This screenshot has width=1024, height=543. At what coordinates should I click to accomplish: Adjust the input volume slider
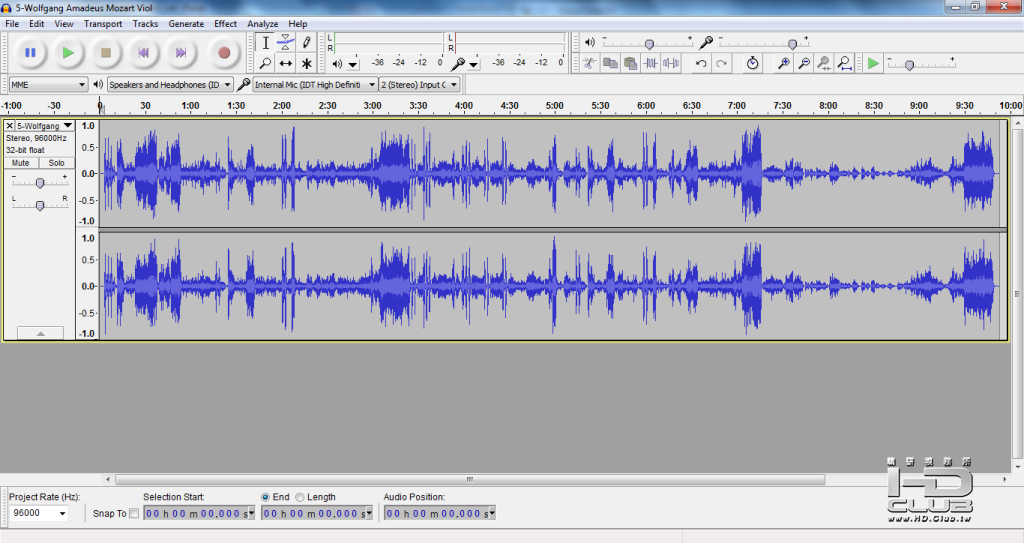pyautogui.click(x=792, y=44)
